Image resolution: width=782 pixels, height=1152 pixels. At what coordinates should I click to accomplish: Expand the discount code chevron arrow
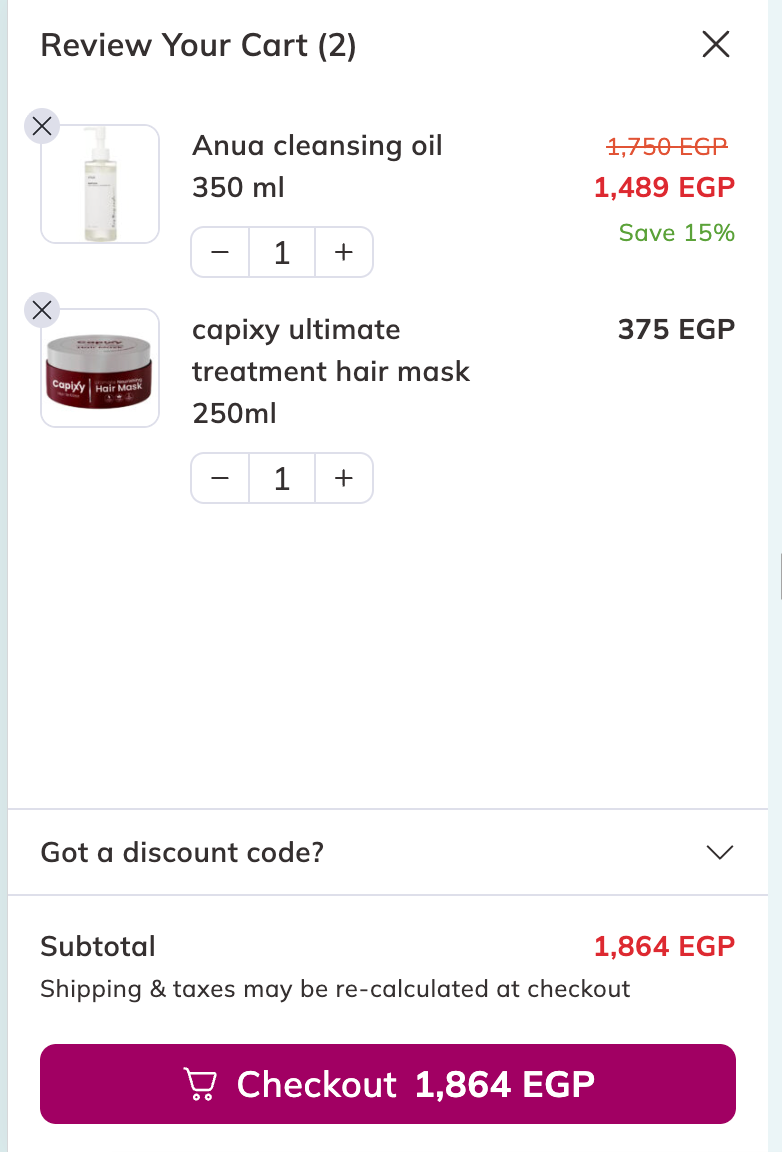tap(719, 852)
